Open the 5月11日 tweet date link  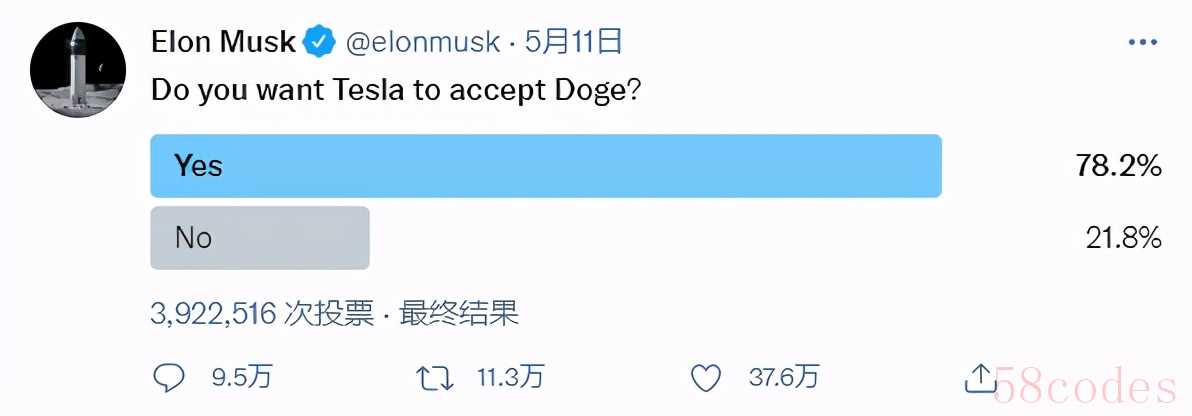coord(573,43)
